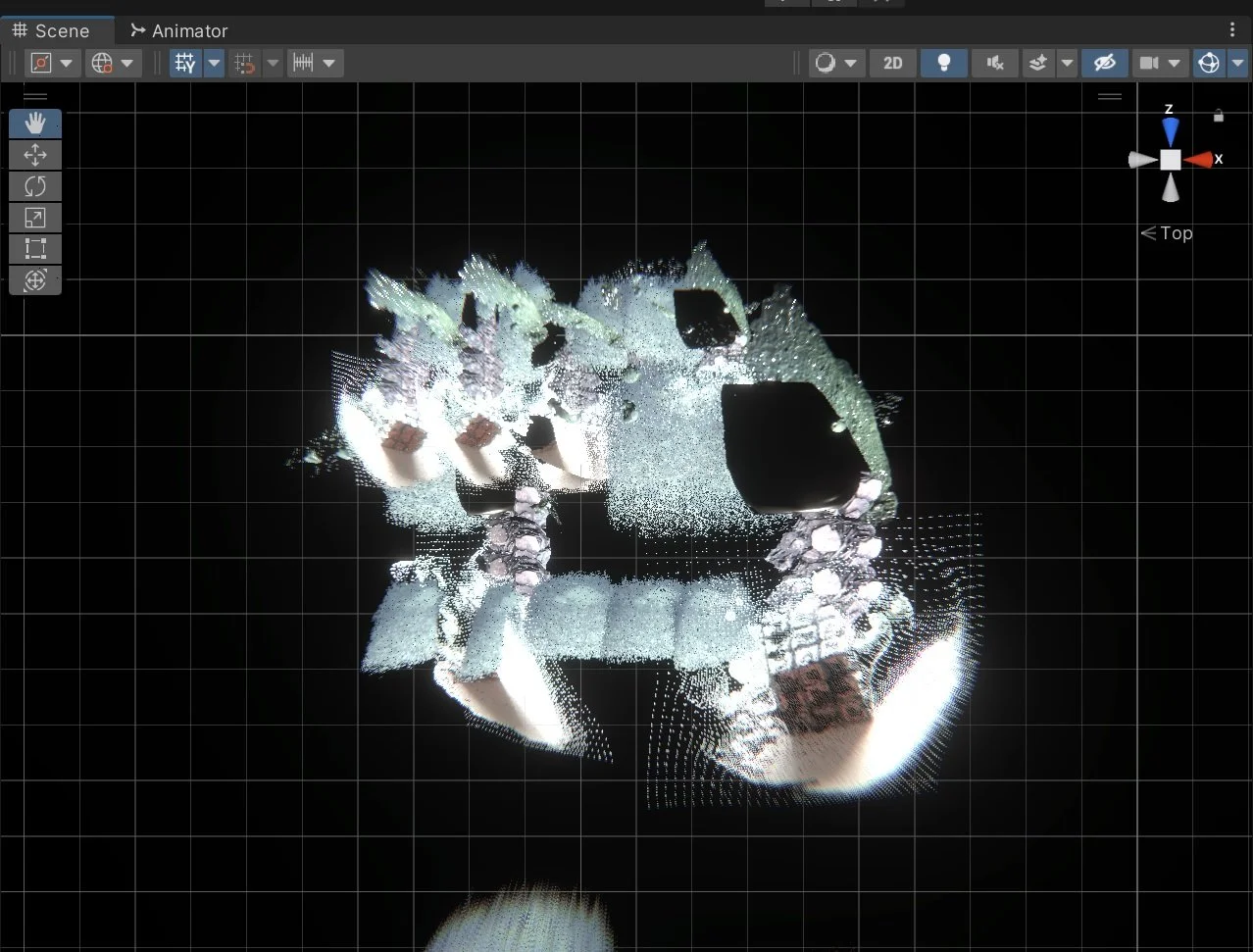Viewport: 1253px width, 952px height.
Task: Open the Scene window kebab options menu
Action: [1232, 30]
